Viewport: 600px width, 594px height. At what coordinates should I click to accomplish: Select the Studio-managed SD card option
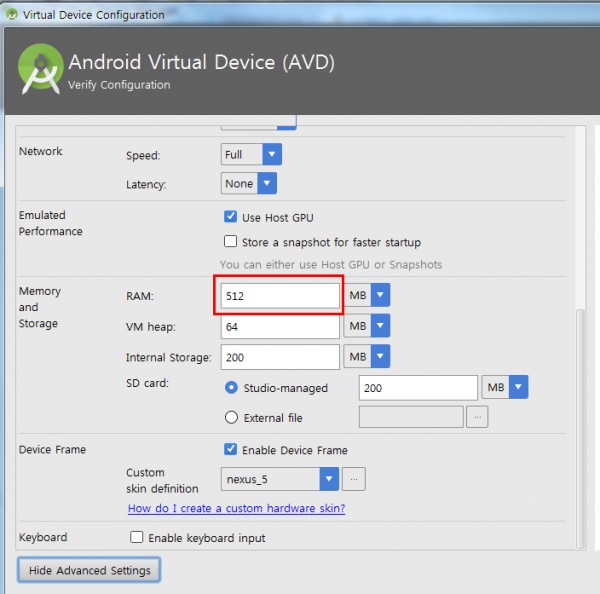click(231, 388)
